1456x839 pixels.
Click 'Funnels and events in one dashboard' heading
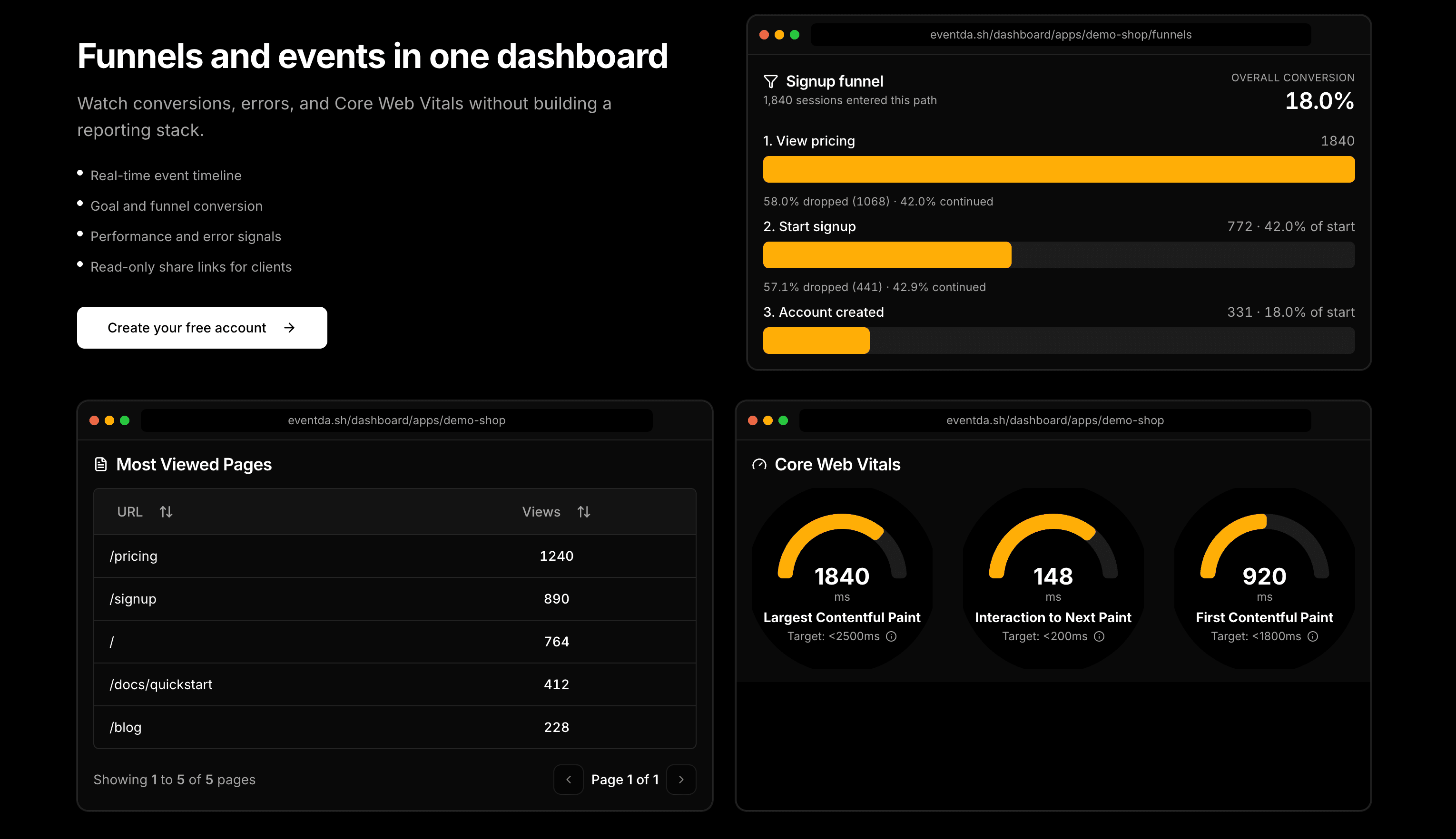pos(373,57)
